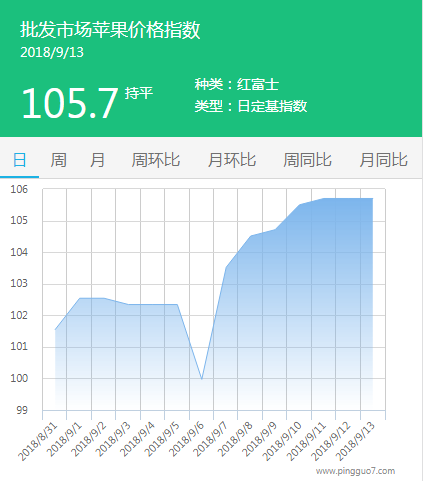Screen dimensions: 423x481
Task: Click the x-axis label 2018/9/6
Action: [x=186, y=439]
